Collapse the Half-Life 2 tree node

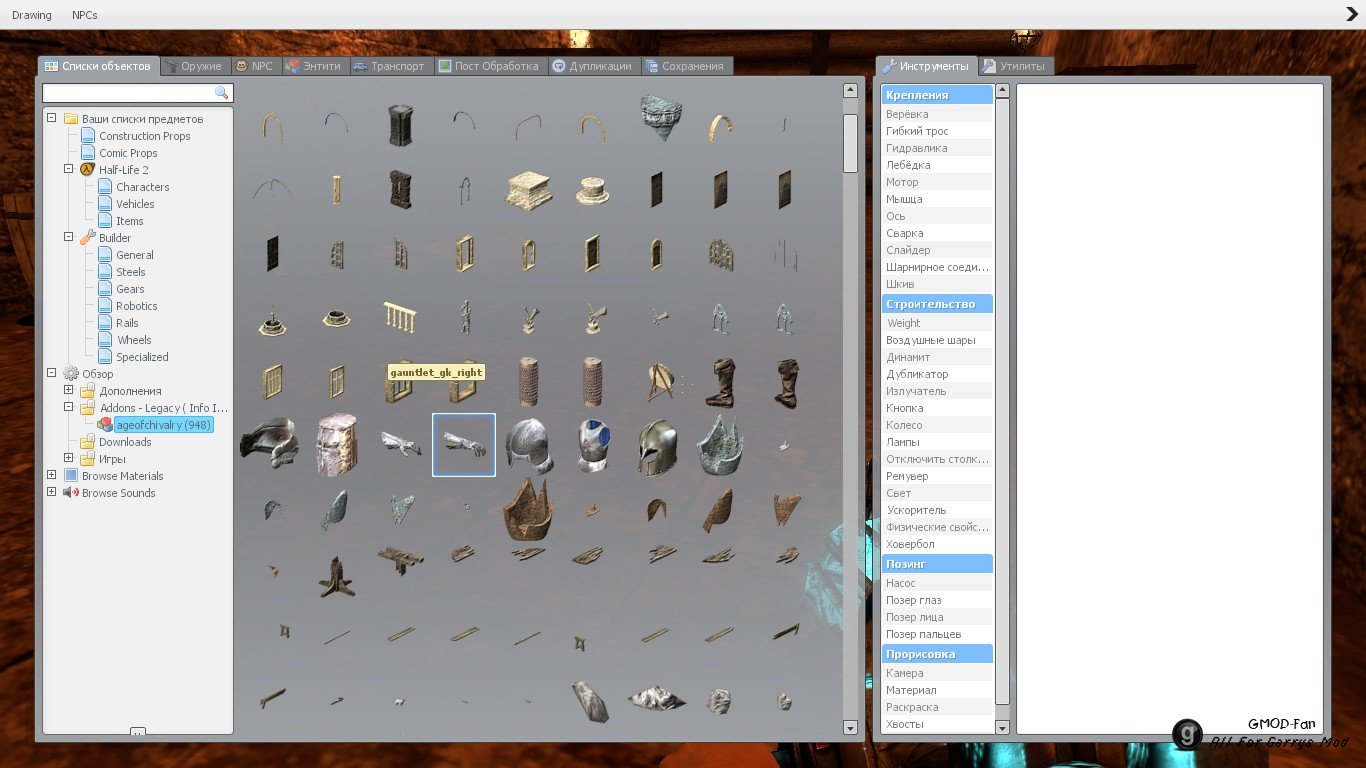(69, 169)
